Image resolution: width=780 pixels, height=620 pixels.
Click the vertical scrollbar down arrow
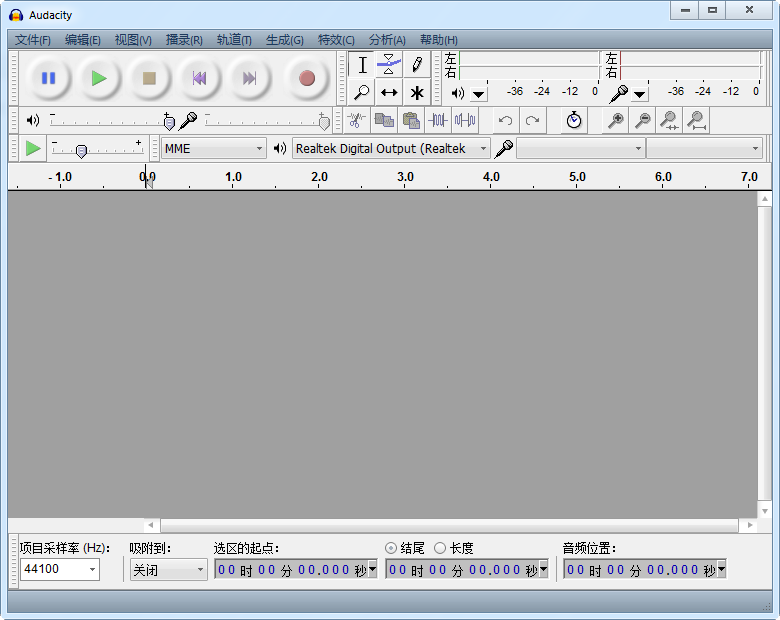[765, 511]
